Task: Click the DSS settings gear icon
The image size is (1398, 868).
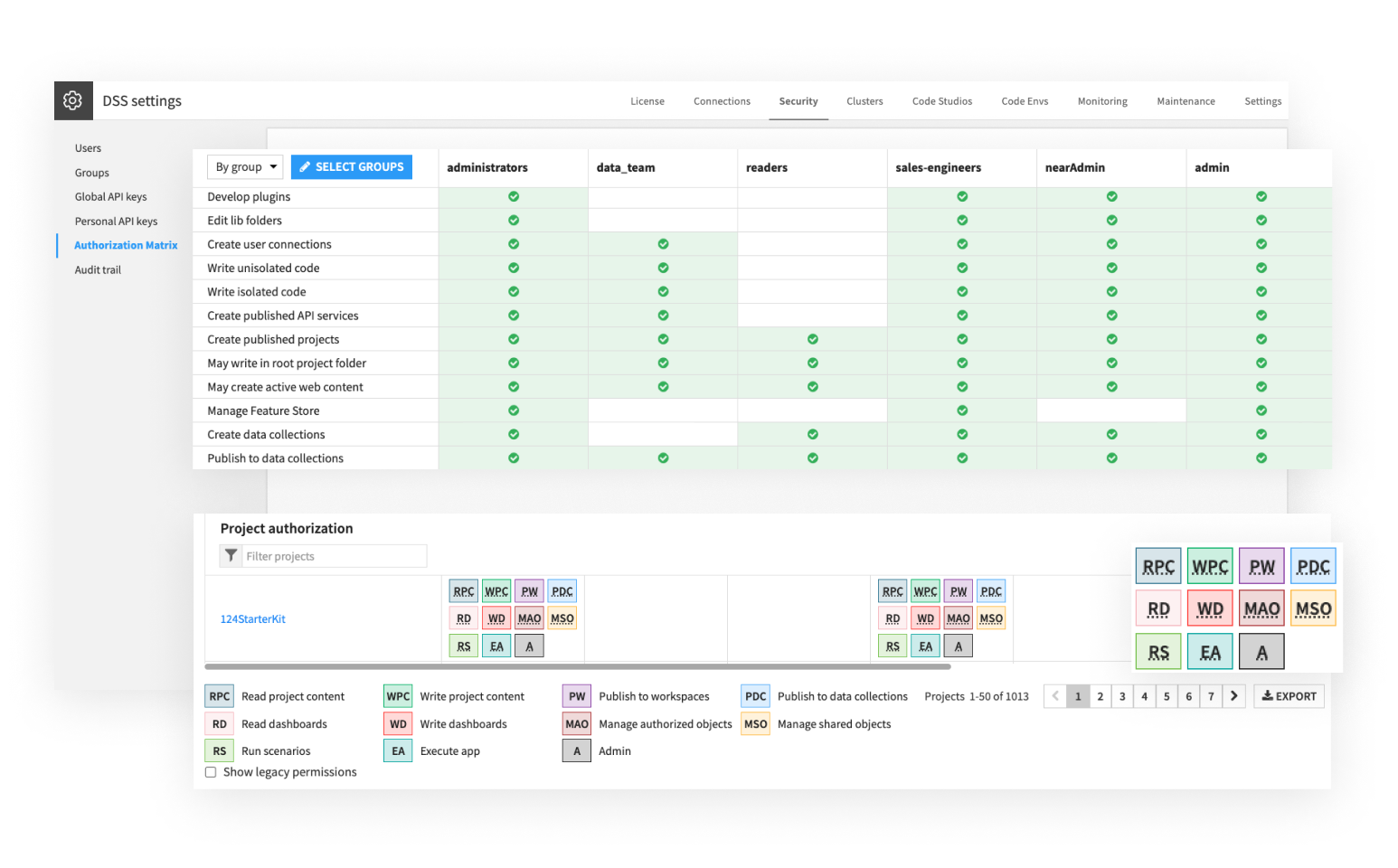Action: coord(73,100)
